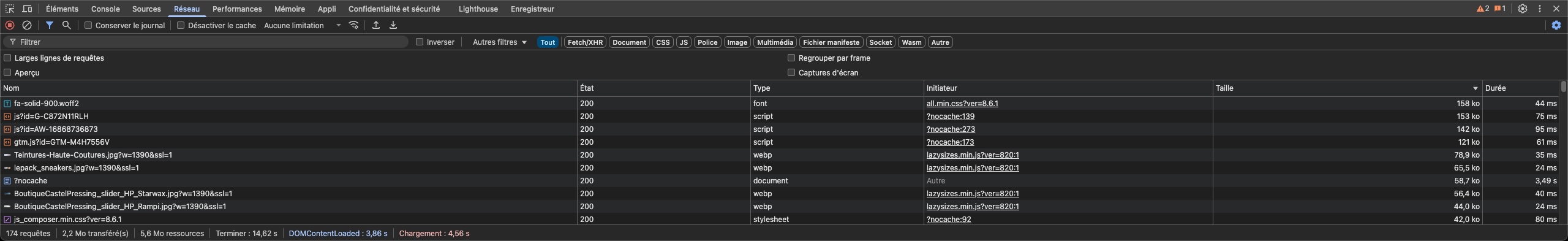Enable Conserver le journal checkbox
The width and height of the screenshot is (1568, 241).
point(88,25)
